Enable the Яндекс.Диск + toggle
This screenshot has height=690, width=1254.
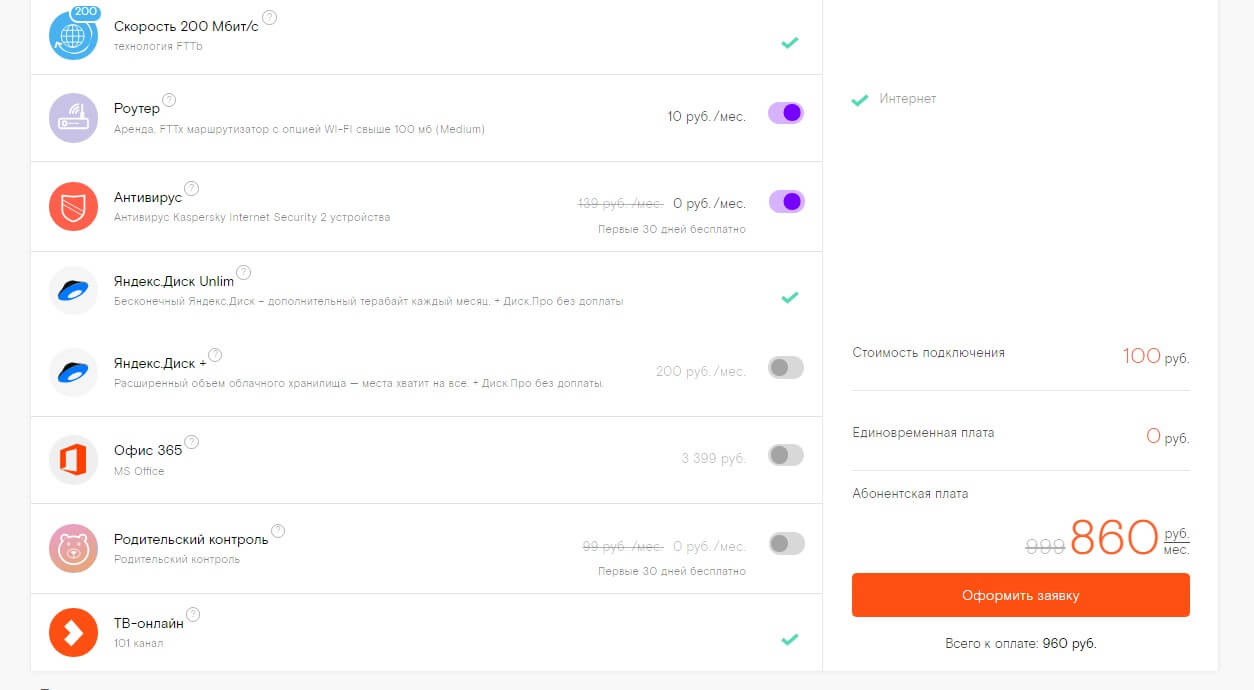[x=785, y=368]
